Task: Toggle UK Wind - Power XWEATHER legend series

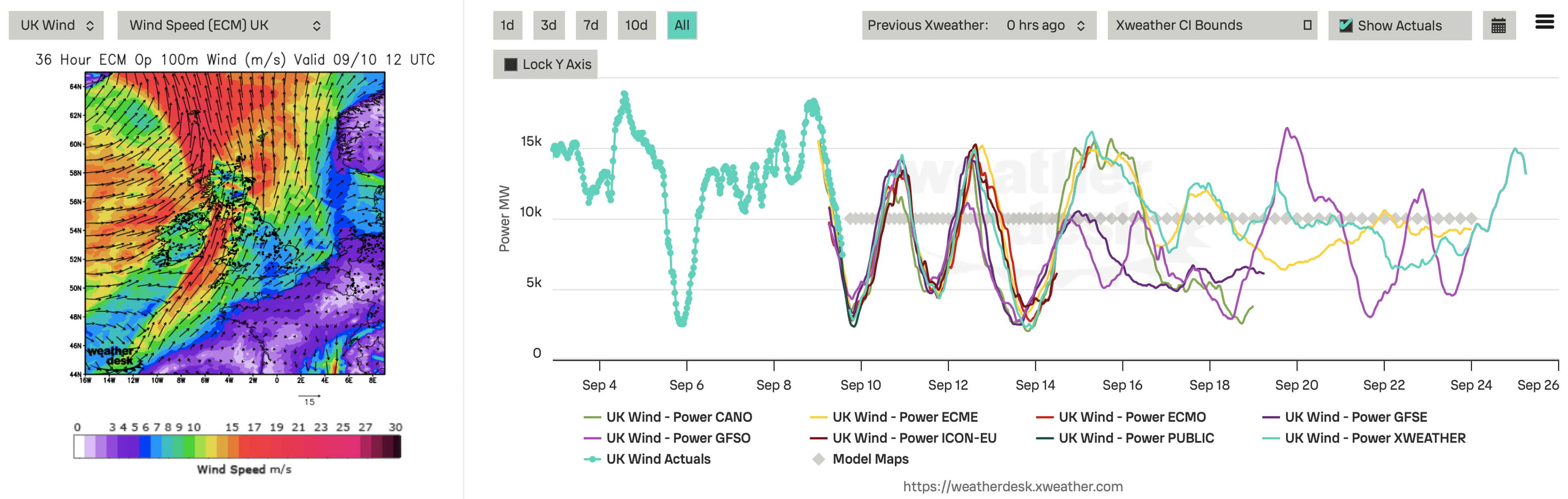Action: [x=1364, y=438]
